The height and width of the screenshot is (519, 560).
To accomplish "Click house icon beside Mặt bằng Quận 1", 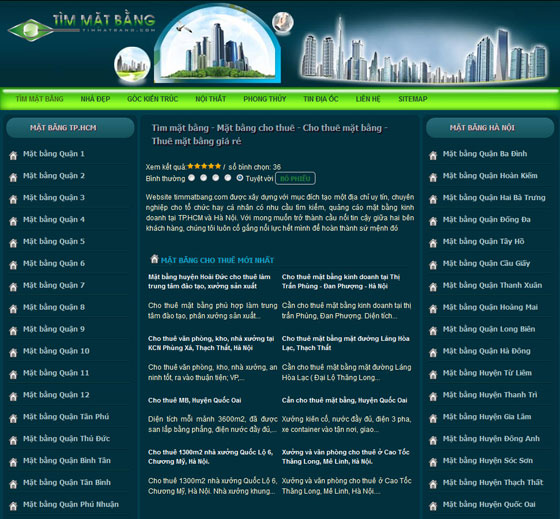I will click(x=13, y=155).
